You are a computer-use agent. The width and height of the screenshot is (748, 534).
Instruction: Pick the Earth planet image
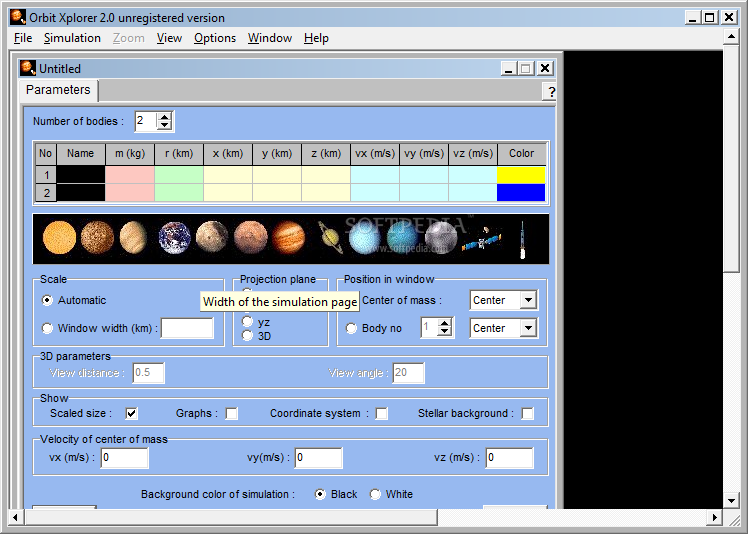coord(174,237)
